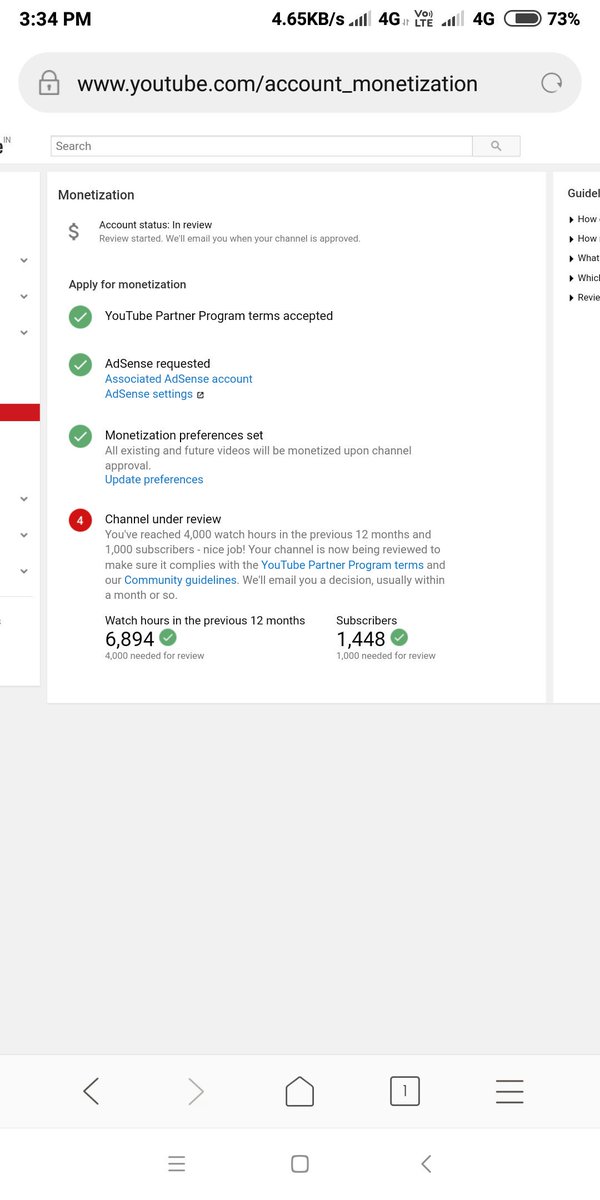Focus the YouTube Search input field

pos(262,146)
